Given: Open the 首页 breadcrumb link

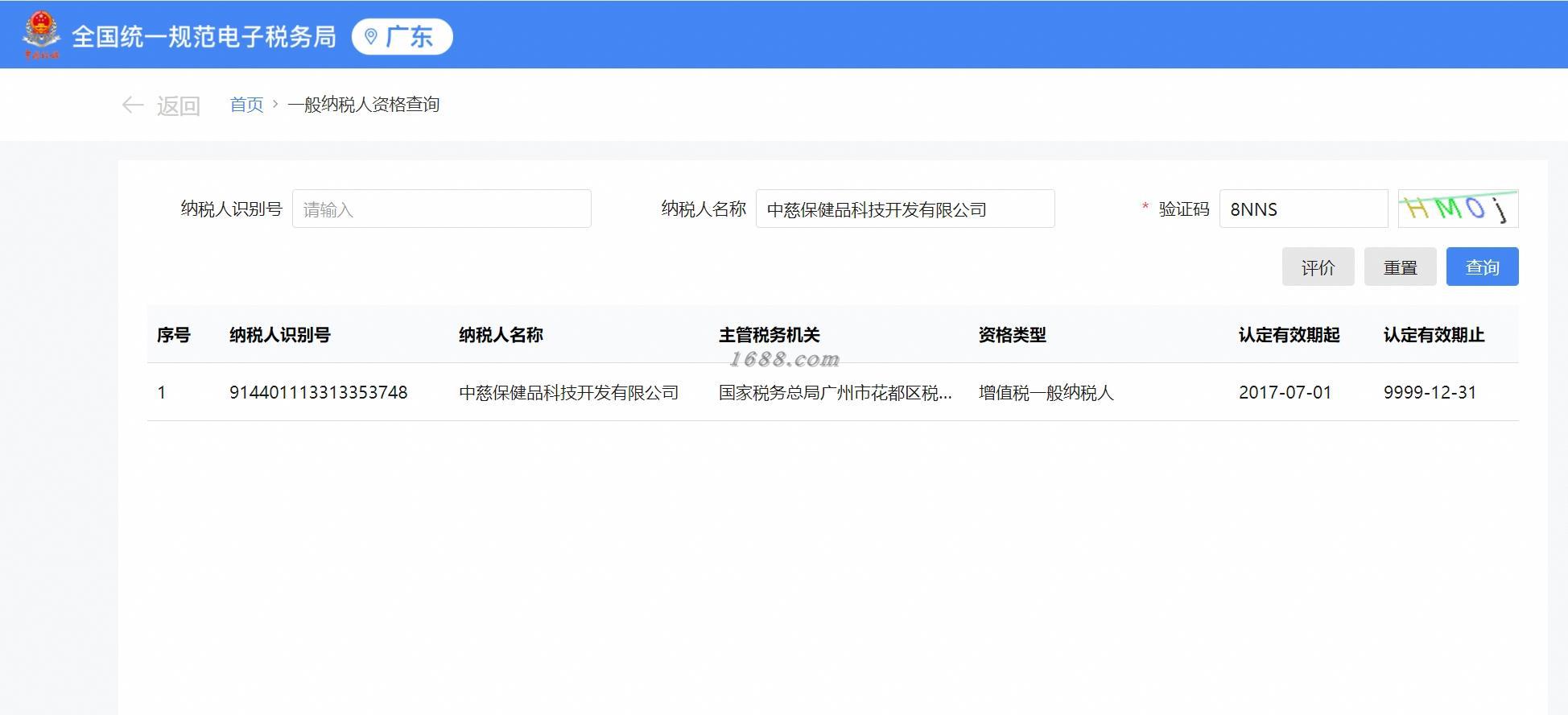Looking at the screenshot, I should coord(246,105).
